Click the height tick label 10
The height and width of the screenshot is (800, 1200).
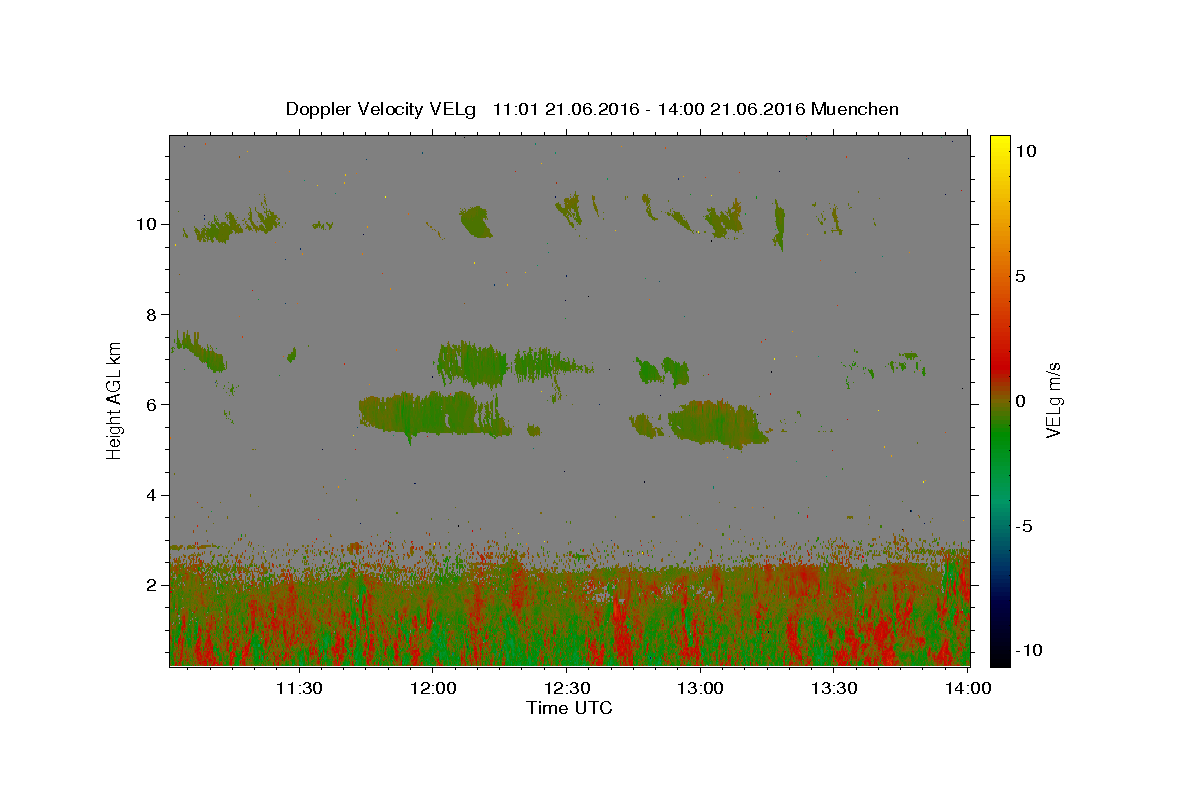(x=146, y=224)
